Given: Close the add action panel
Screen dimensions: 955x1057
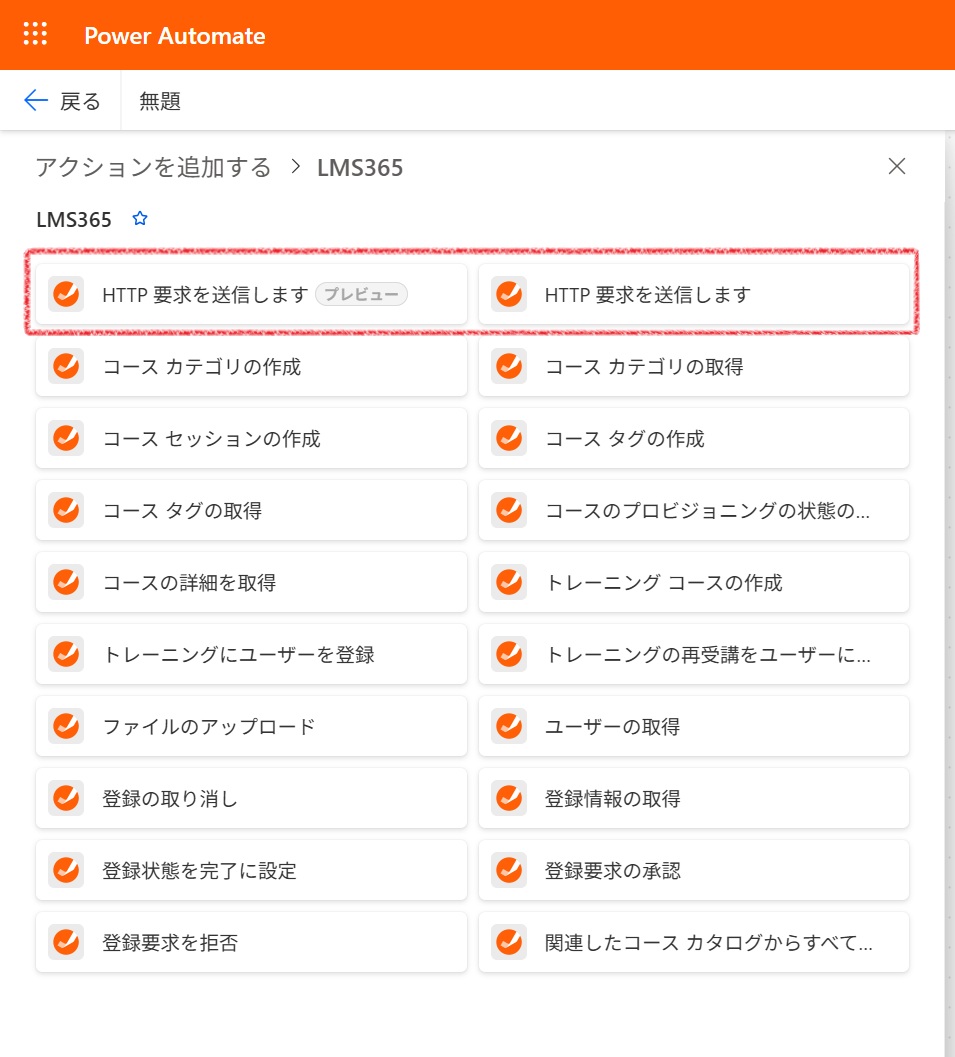Looking at the screenshot, I should coord(897,167).
